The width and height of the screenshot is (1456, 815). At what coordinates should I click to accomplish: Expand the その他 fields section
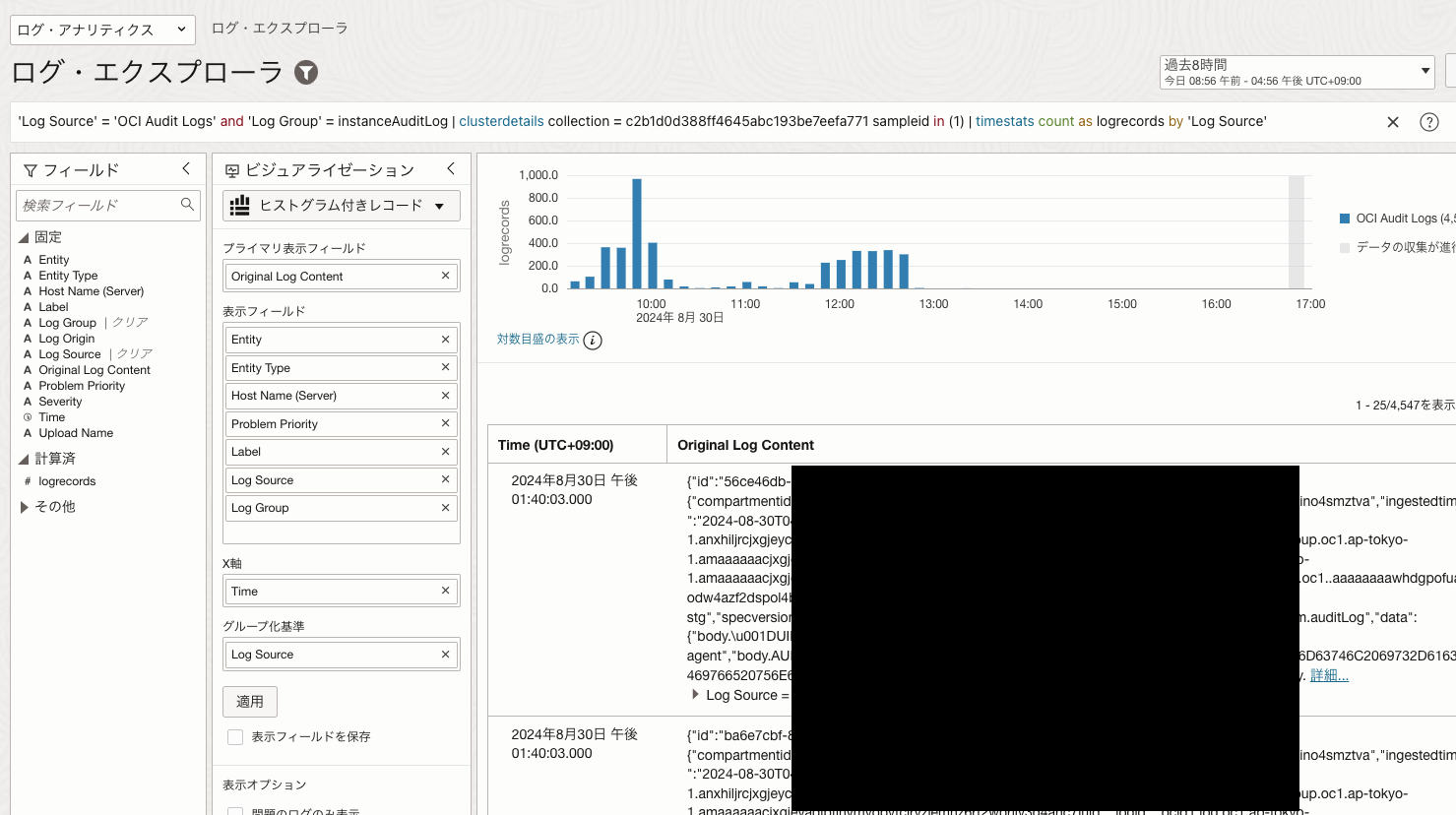(x=24, y=507)
